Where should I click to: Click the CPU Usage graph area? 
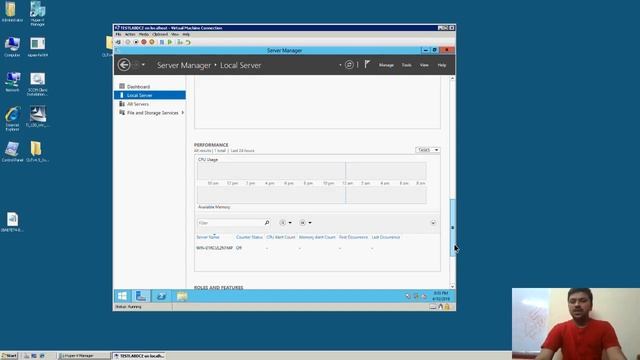[x=312, y=171]
